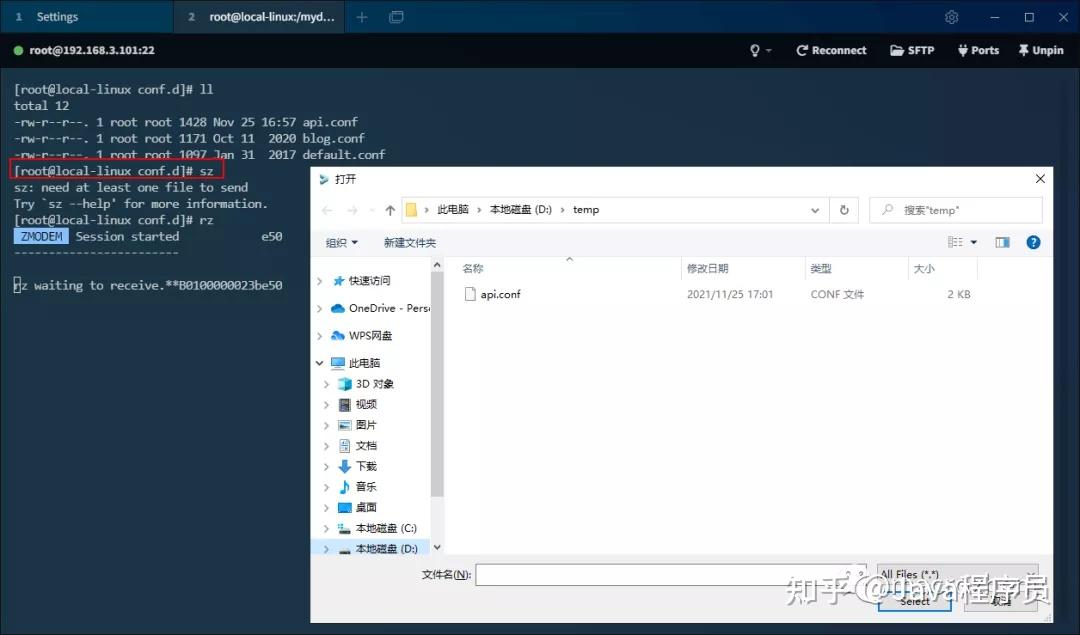Click the session tabs layout icon

[396, 17]
